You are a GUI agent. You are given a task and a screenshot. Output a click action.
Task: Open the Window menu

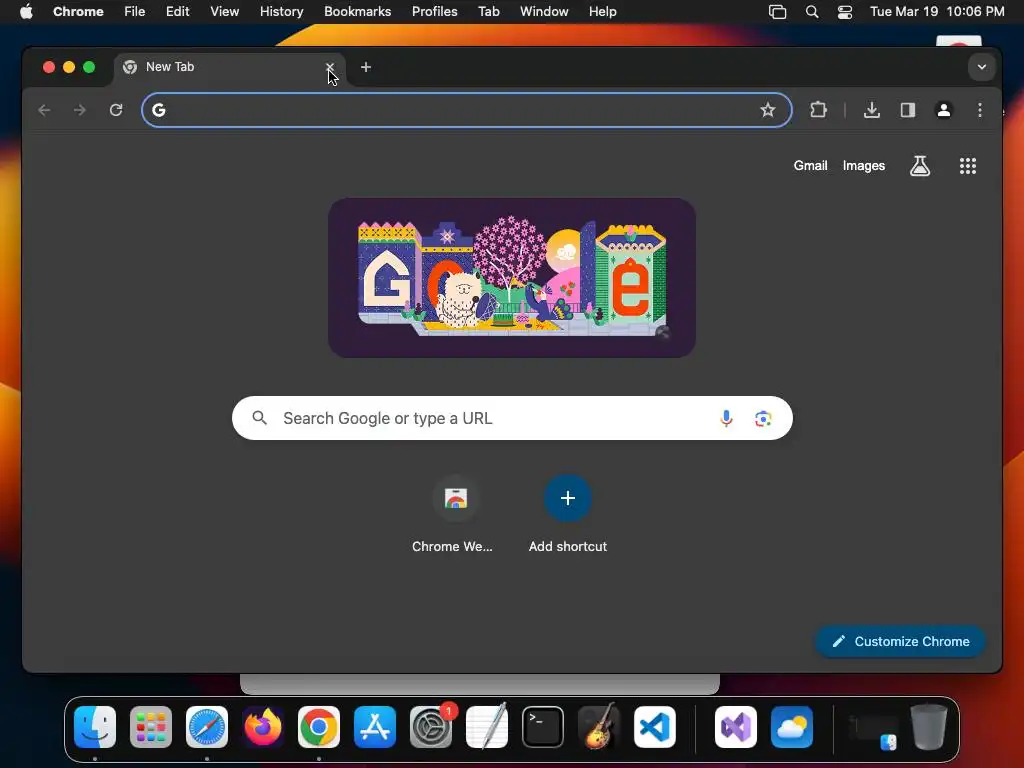coord(544,11)
